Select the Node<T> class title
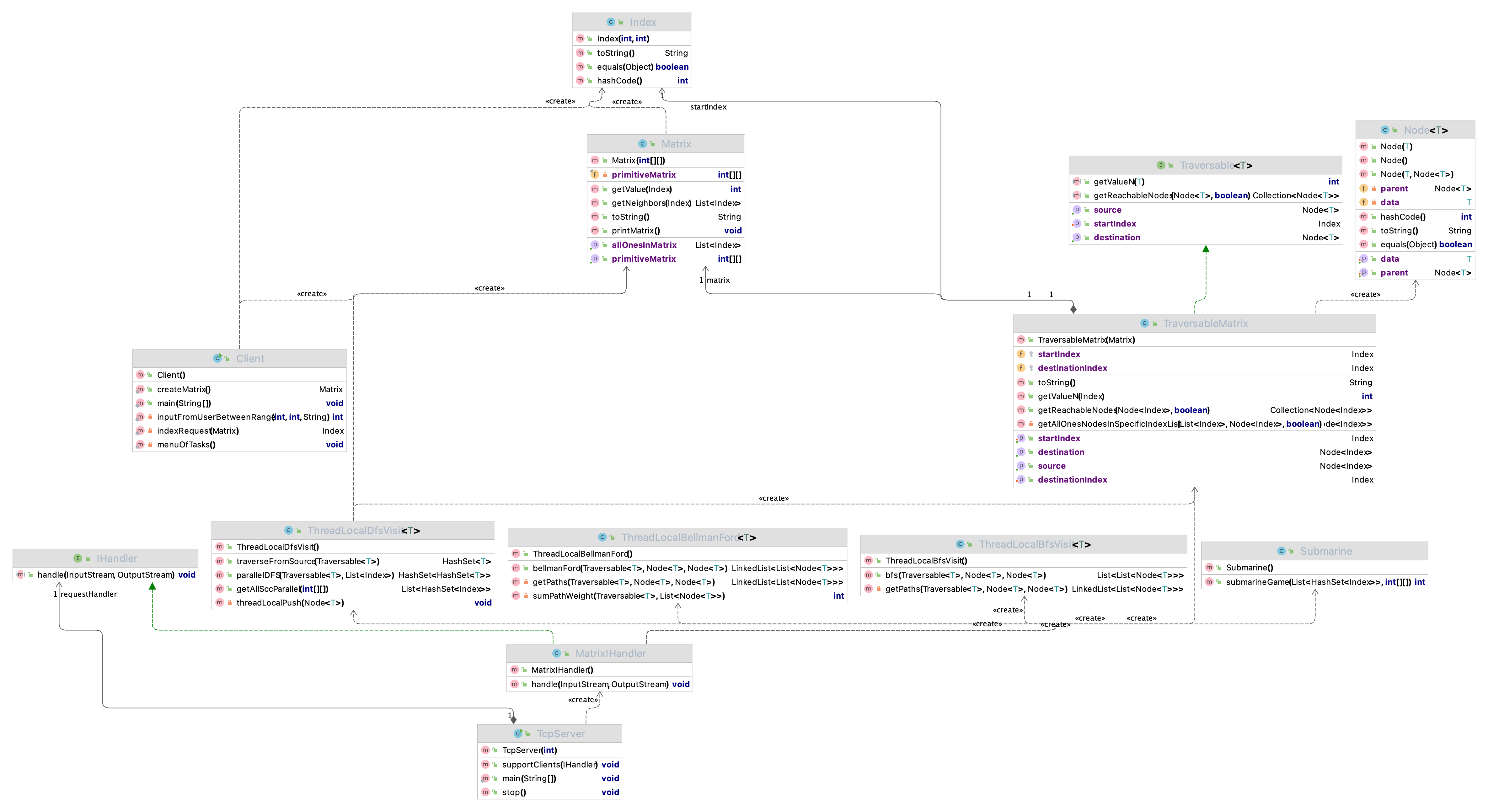 1425,130
